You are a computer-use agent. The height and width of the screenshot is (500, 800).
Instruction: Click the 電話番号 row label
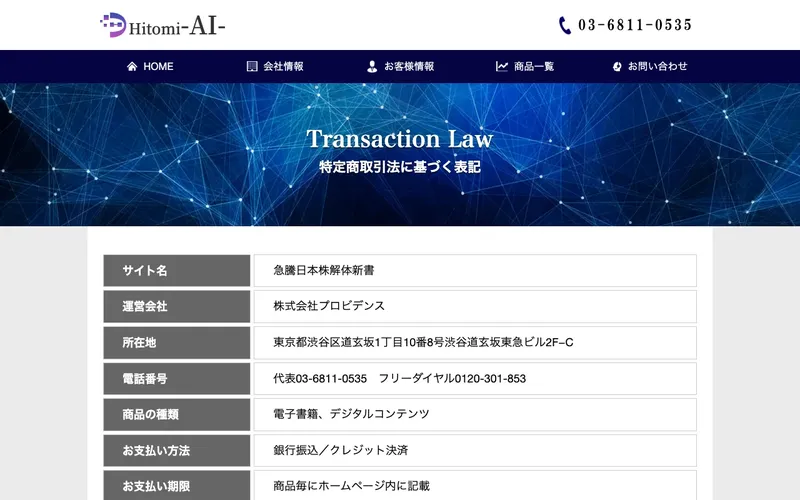coord(177,379)
